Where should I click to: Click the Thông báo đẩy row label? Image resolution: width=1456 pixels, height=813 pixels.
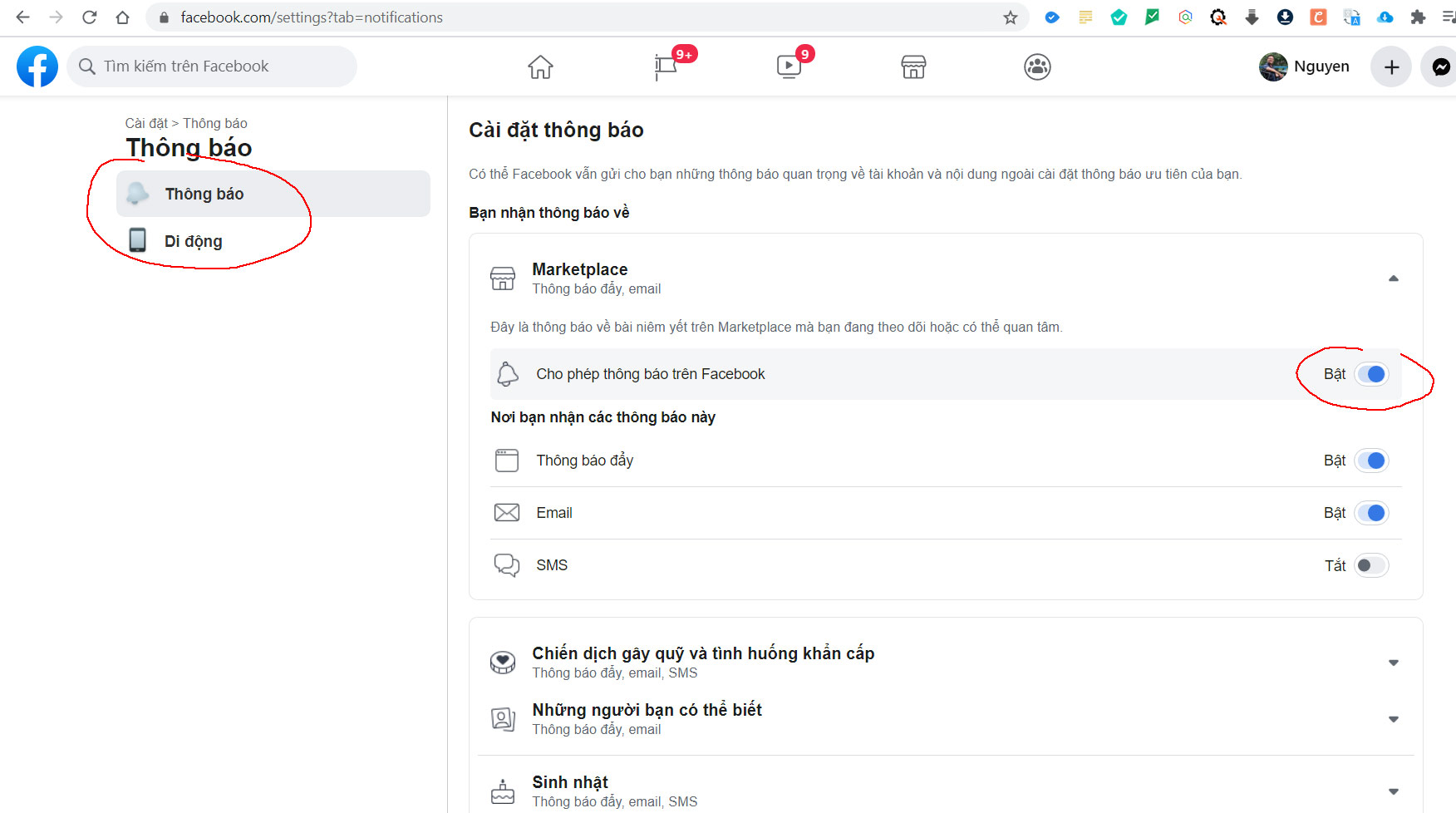tap(584, 461)
